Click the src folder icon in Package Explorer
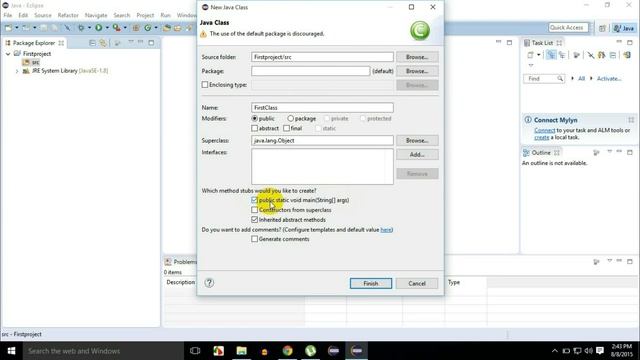Image resolution: width=640 pixels, height=360 pixels. [x=26, y=62]
